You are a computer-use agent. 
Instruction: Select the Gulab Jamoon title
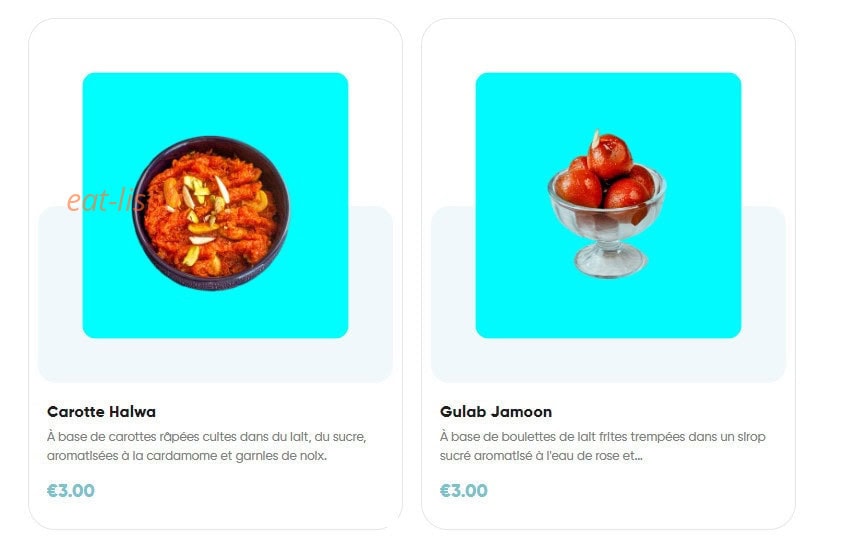(496, 412)
